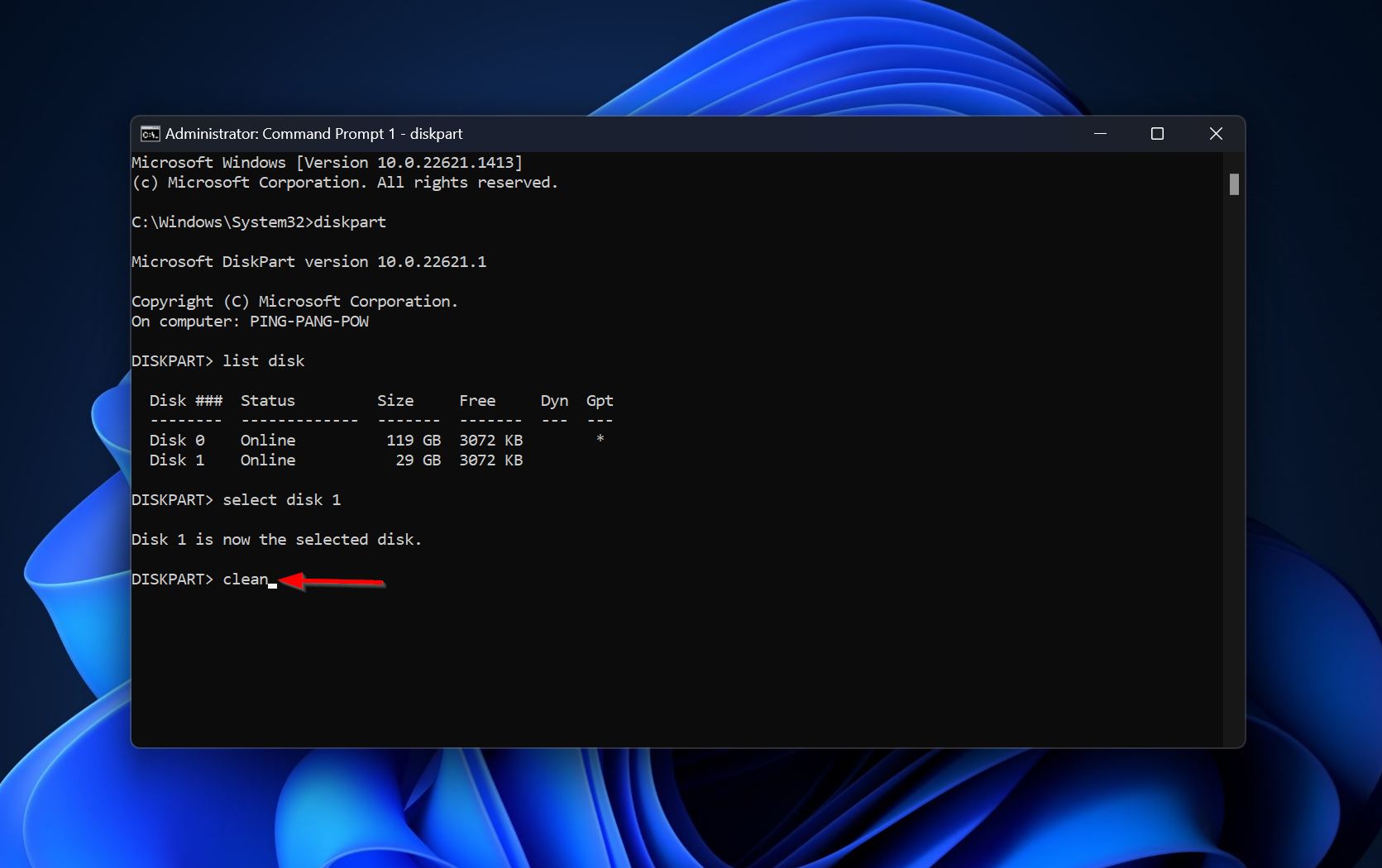The height and width of the screenshot is (868, 1382).
Task: Minimize the Command Prompt window
Action: [x=1100, y=134]
